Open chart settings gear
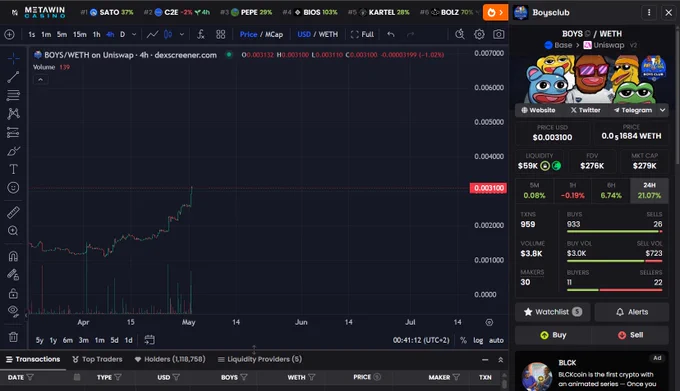This screenshot has height=391, width=680. (x=479, y=34)
